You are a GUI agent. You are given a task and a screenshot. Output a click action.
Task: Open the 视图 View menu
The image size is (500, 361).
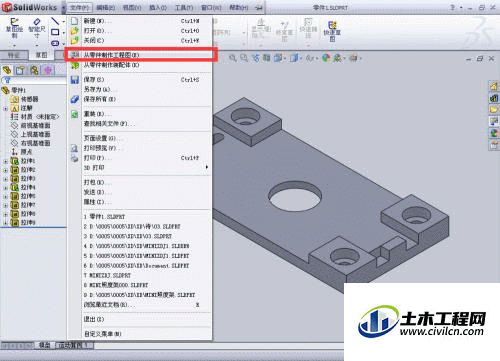(x=132, y=7)
